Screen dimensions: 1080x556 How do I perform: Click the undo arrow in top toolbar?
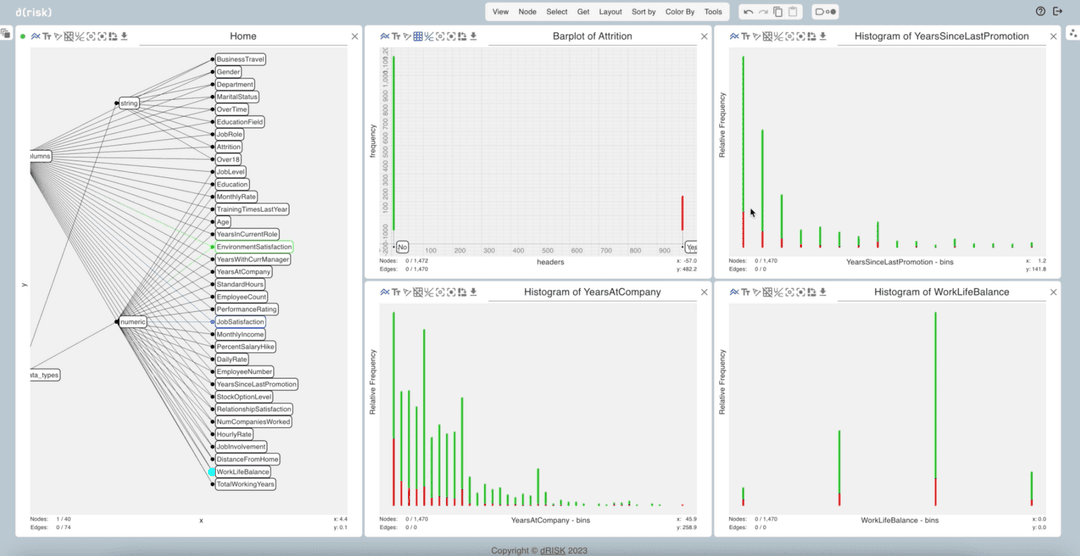click(x=748, y=12)
